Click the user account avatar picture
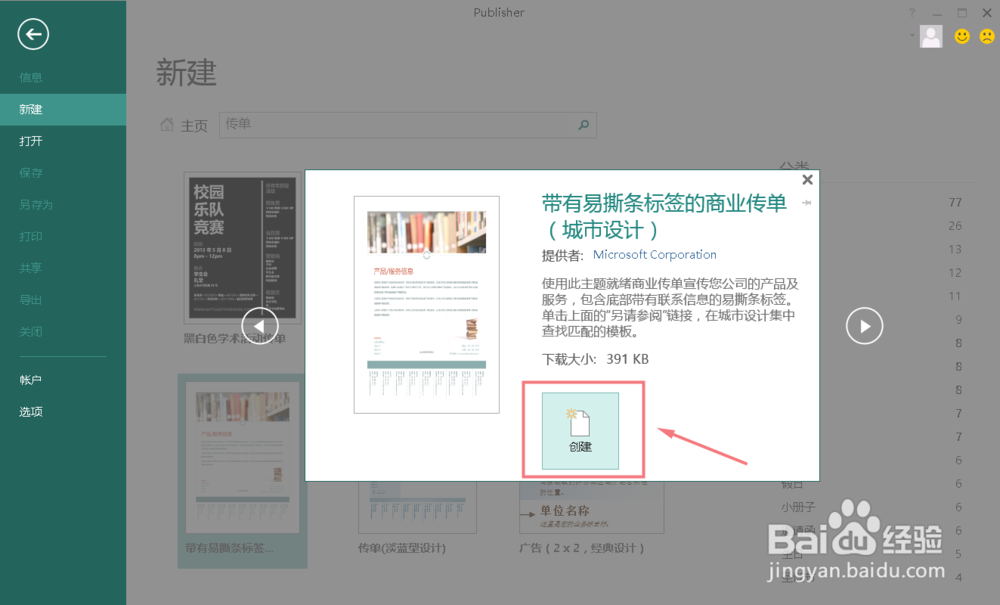Viewport: 1000px width, 605px height. pyautogui.click(x=931, y=36)
